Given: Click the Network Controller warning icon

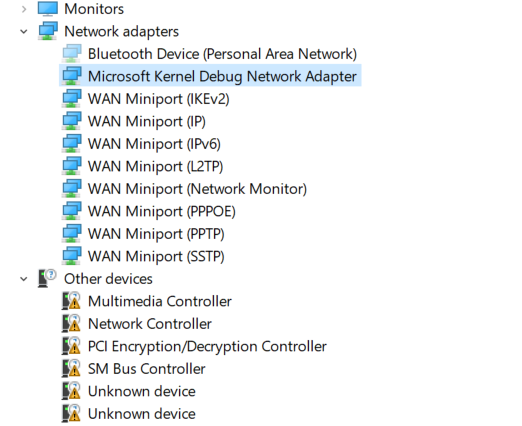Looking at the screenshot, I should click(71, 323).
